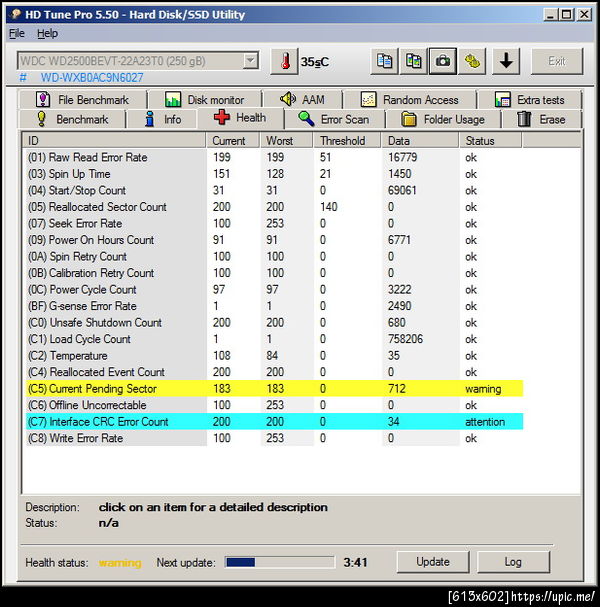Open the Help menu

[x=47, y=33]
